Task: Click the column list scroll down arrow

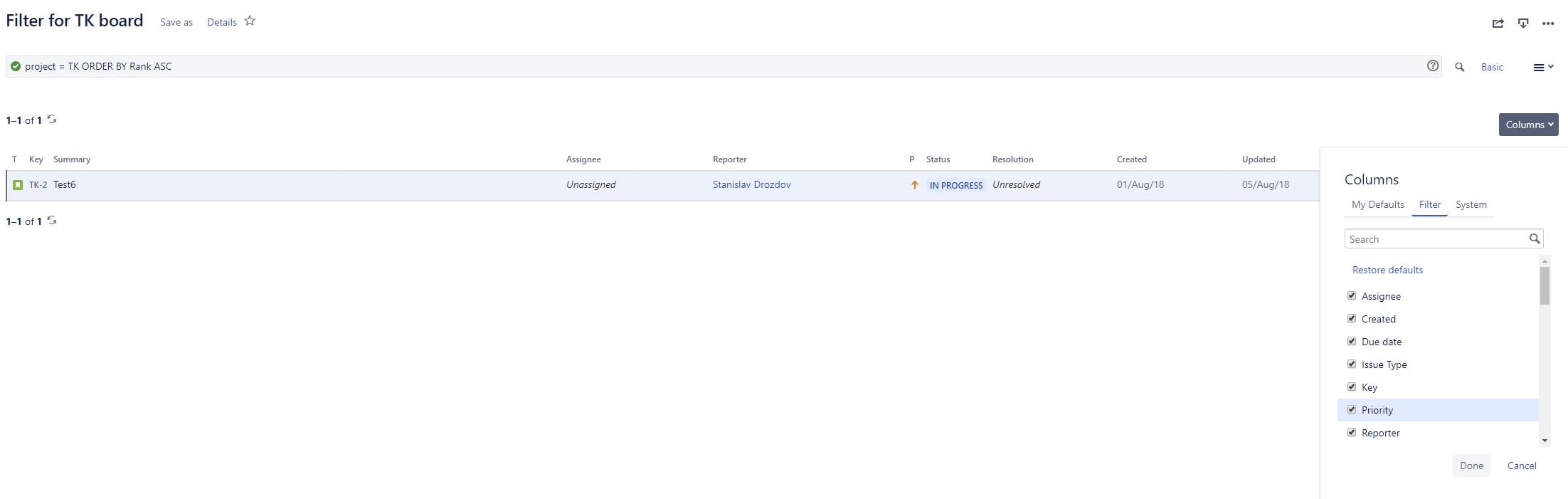Action: 1545,441
